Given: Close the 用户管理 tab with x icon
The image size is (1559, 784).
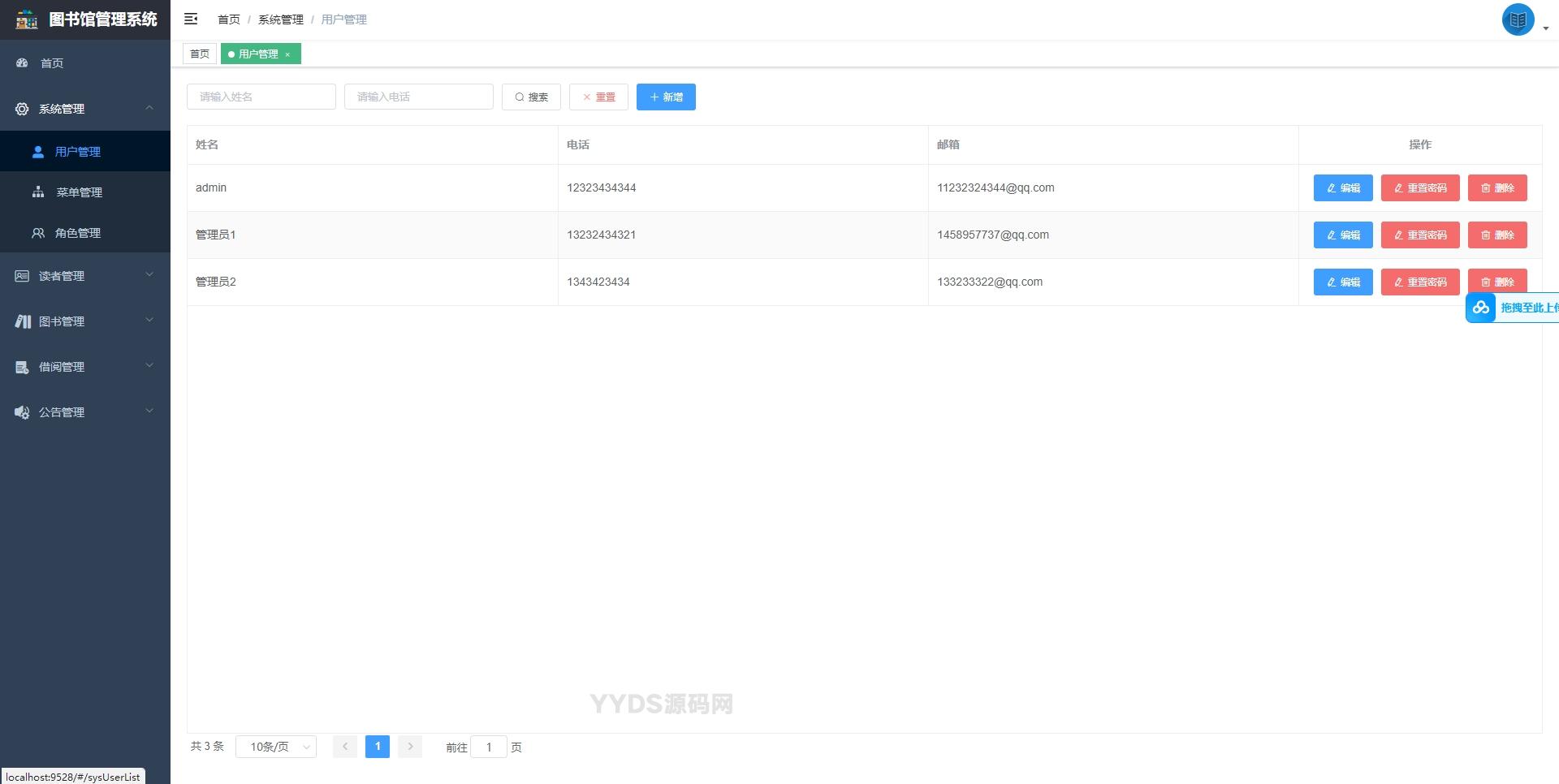Looking at the screenshot, I should coord(287,54).
